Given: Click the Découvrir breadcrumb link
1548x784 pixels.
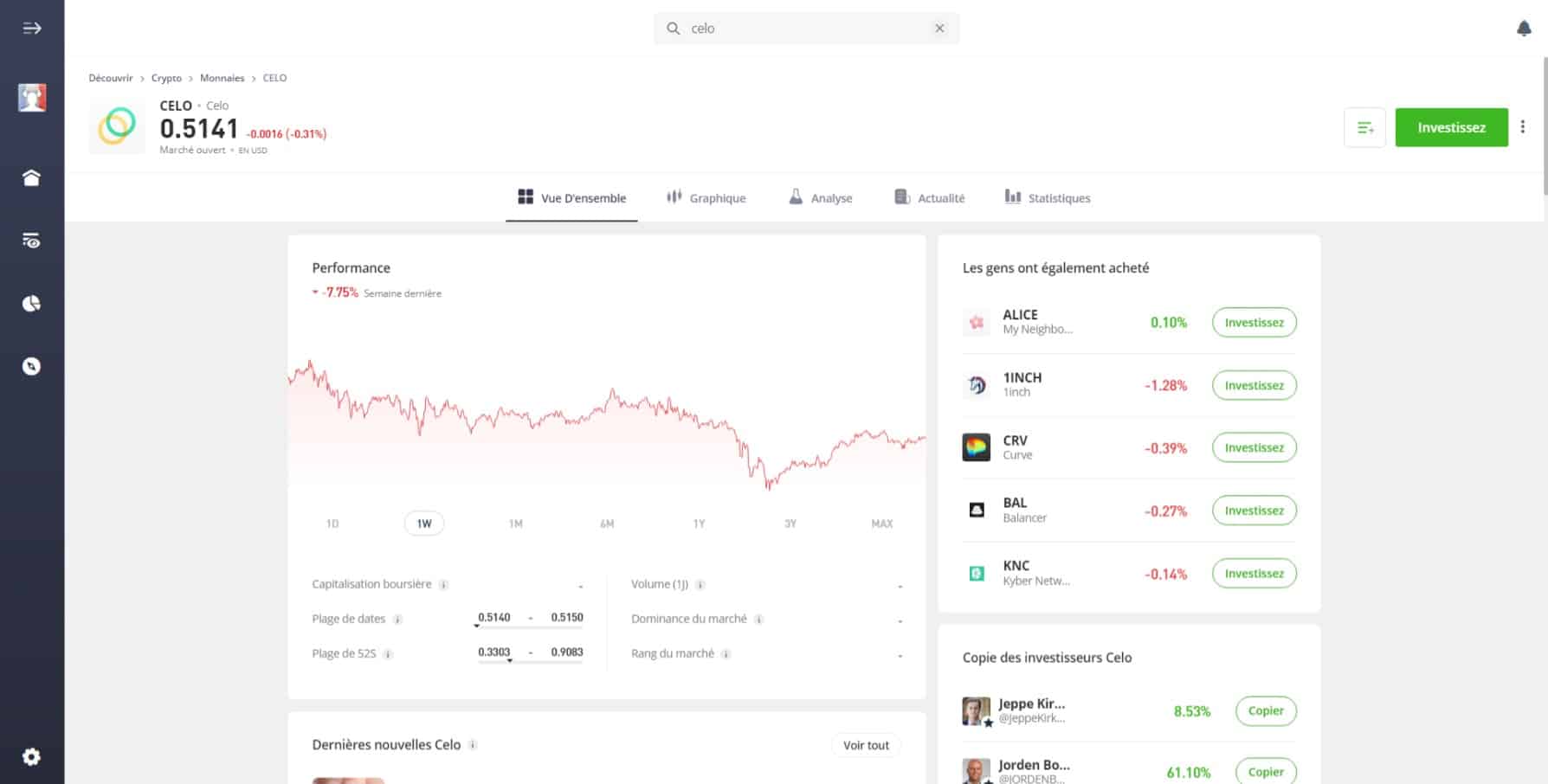Looking at the screenshot, I should pyautogui.click(x=111, y=78).
